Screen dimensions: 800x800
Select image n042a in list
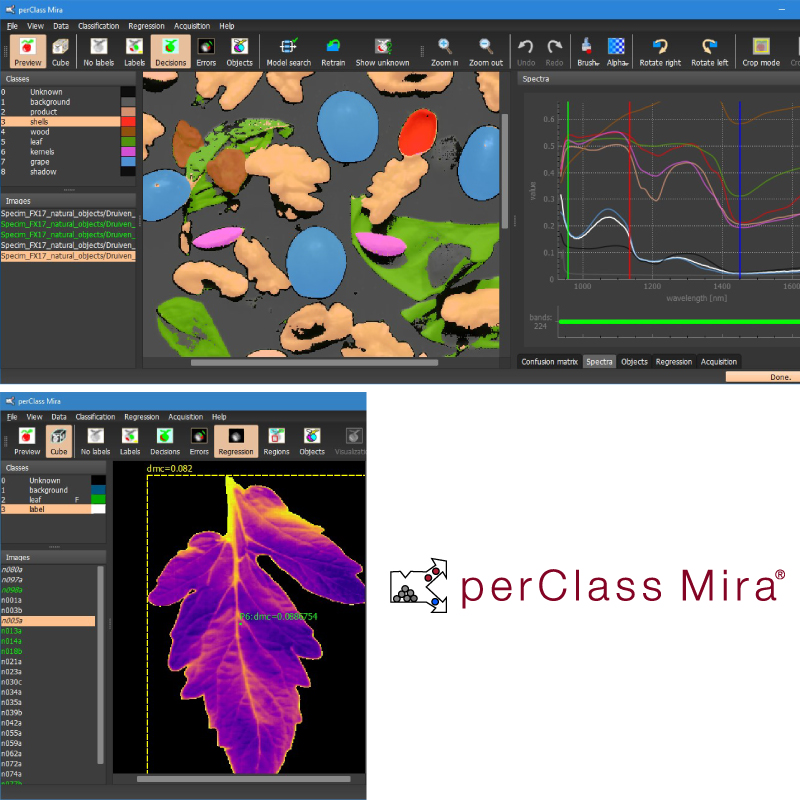48,723
